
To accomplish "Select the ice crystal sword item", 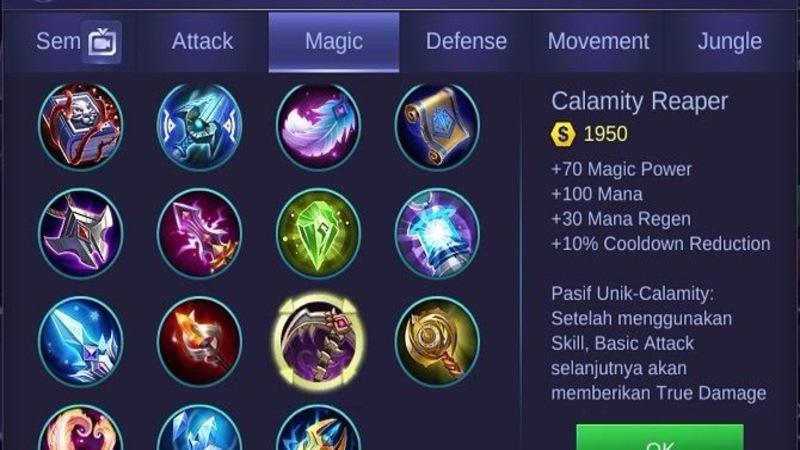I will tap(81, 341).
